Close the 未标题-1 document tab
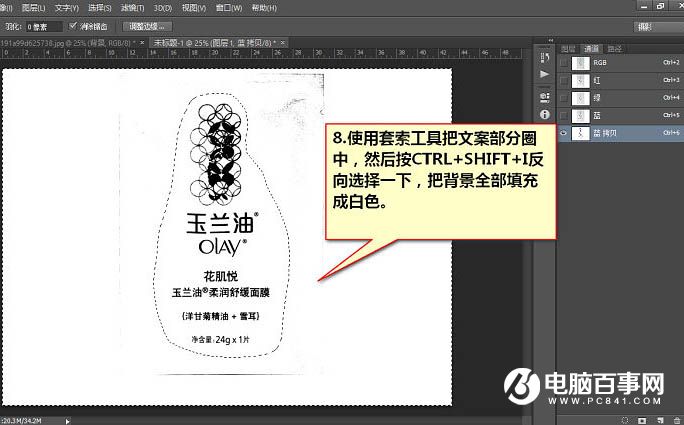The height and width of the screenshot is (425, 684). [x=283, y=43]
